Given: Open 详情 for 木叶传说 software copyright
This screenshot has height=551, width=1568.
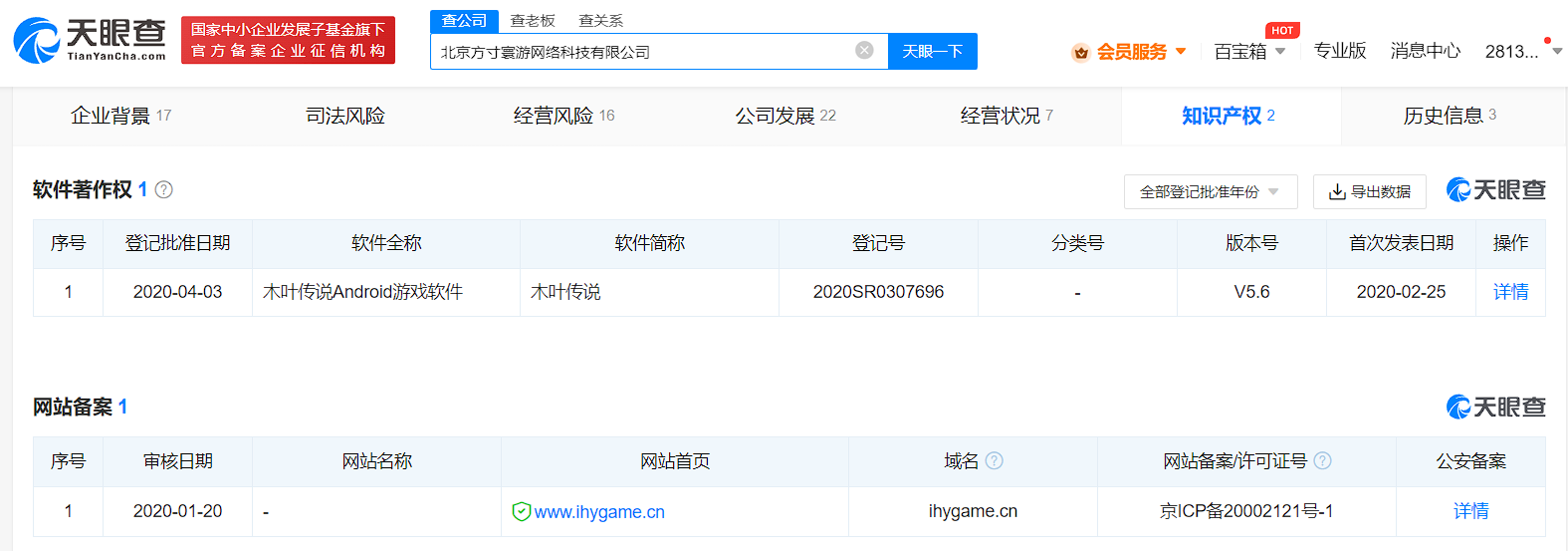Looking at the screenshot, I should (x=1510, y=292).
